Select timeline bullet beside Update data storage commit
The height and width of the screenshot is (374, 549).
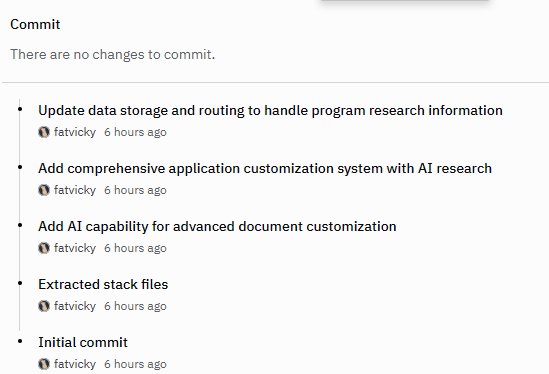tap(20, 110)
